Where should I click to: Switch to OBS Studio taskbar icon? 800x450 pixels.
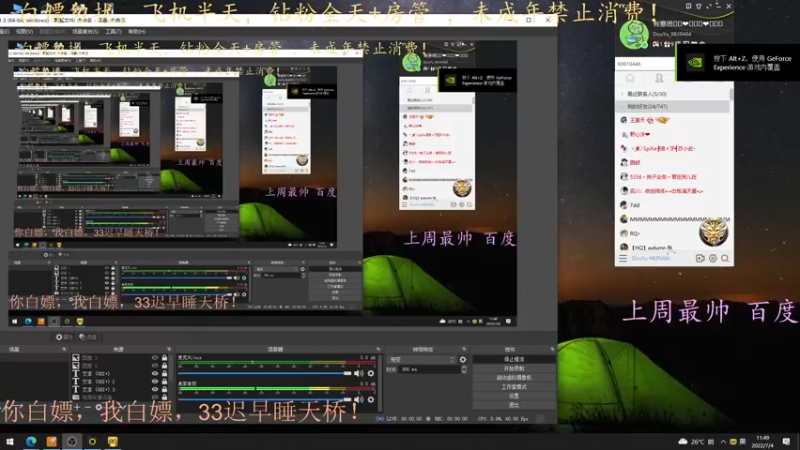(72, 441)
